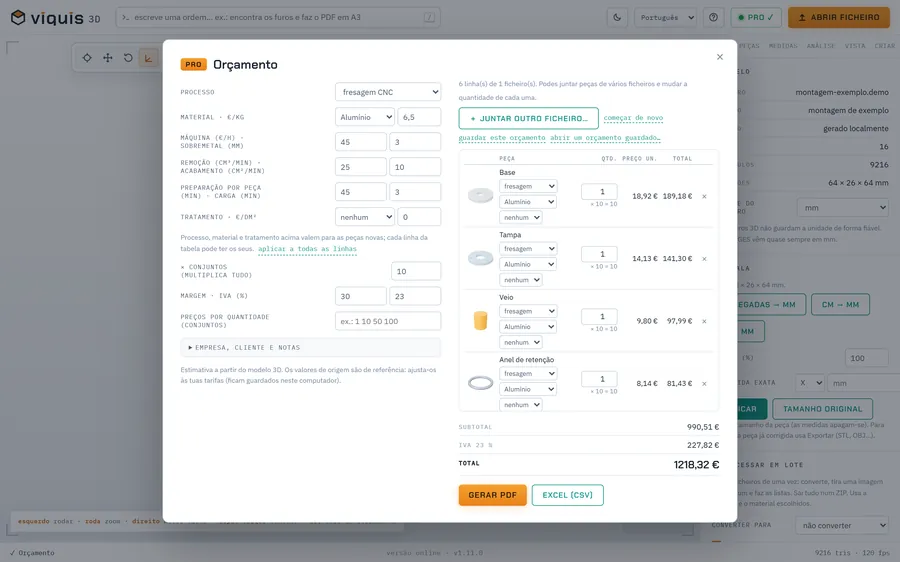Viewport: 900px width, 562px height.
Task: Open the Português language dropdown
Action: (x=666, y=17)
